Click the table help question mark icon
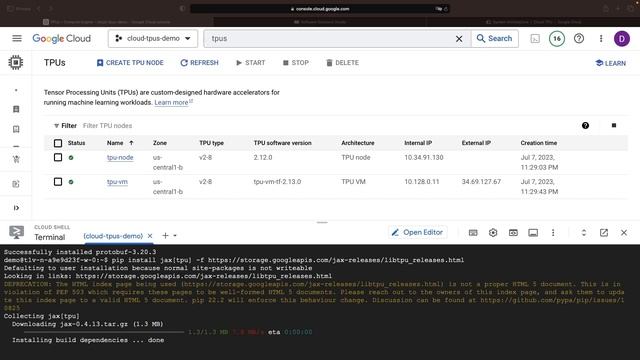640x360 pixels. click(585, 126)
